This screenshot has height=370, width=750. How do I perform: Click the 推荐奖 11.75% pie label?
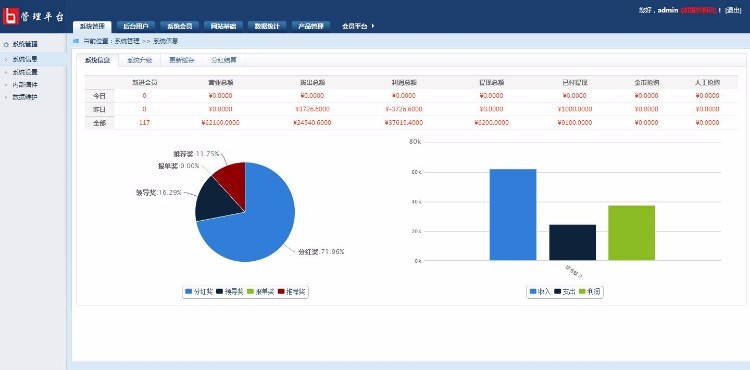click(x=196, y=154)
